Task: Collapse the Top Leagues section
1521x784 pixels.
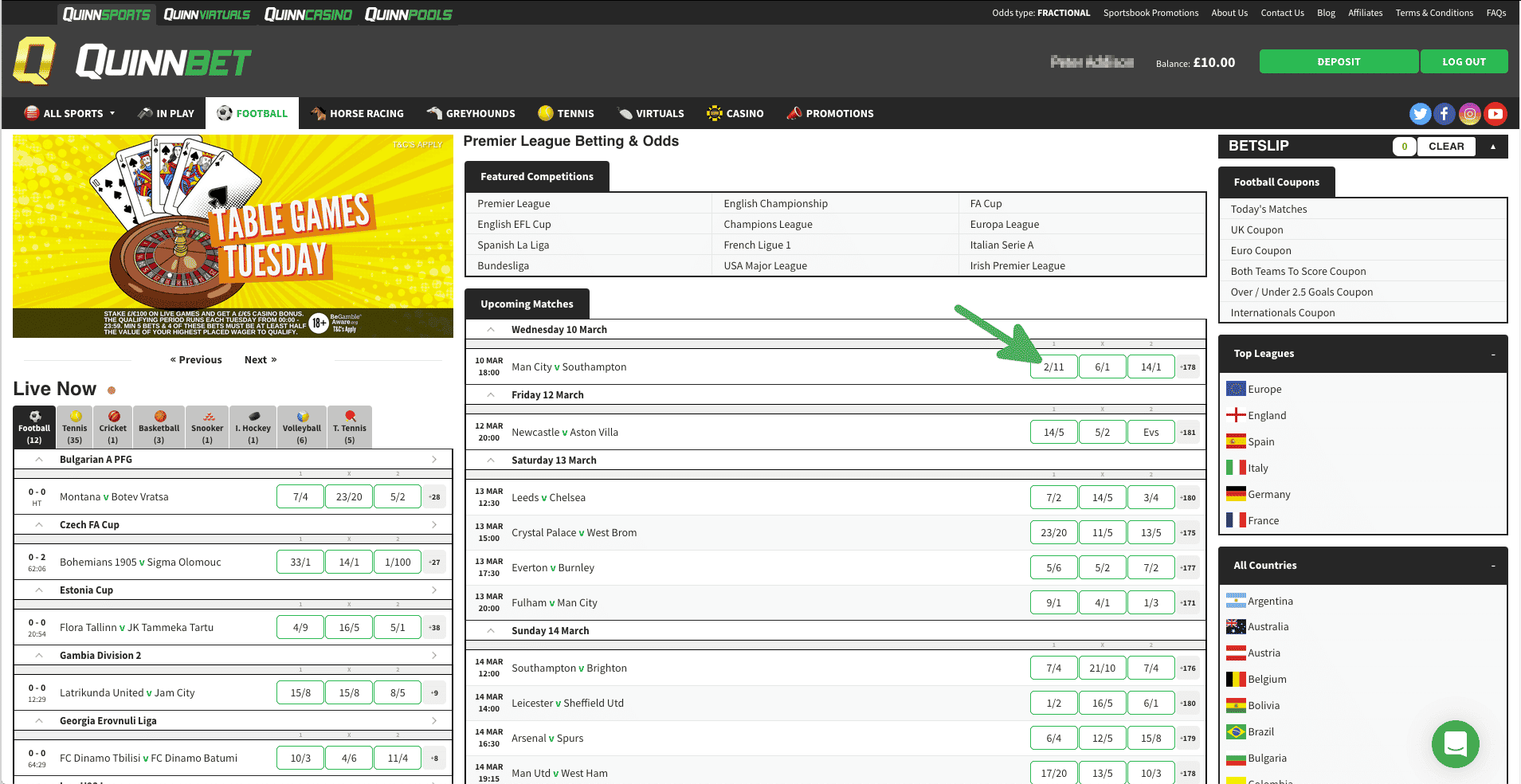Action: point(1493,355)
